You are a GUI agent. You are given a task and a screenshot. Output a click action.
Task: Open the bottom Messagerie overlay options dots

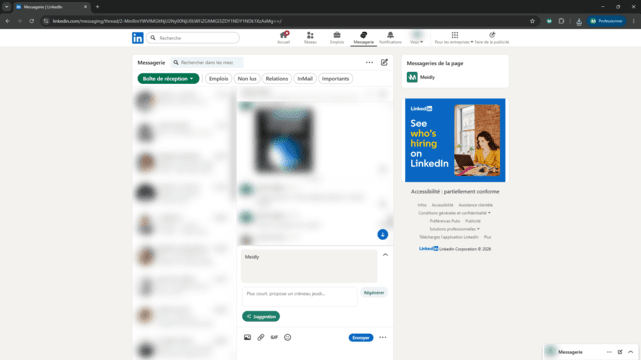(609, 352)
